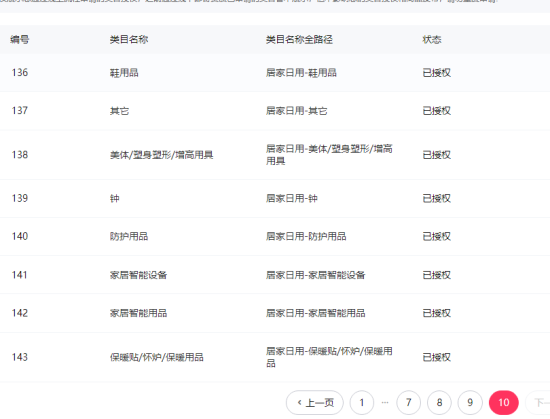Jump to page 9
Image resolution: width=550 pixels, height=419 pixels.
pyautogui.click(x=470, y=403)
